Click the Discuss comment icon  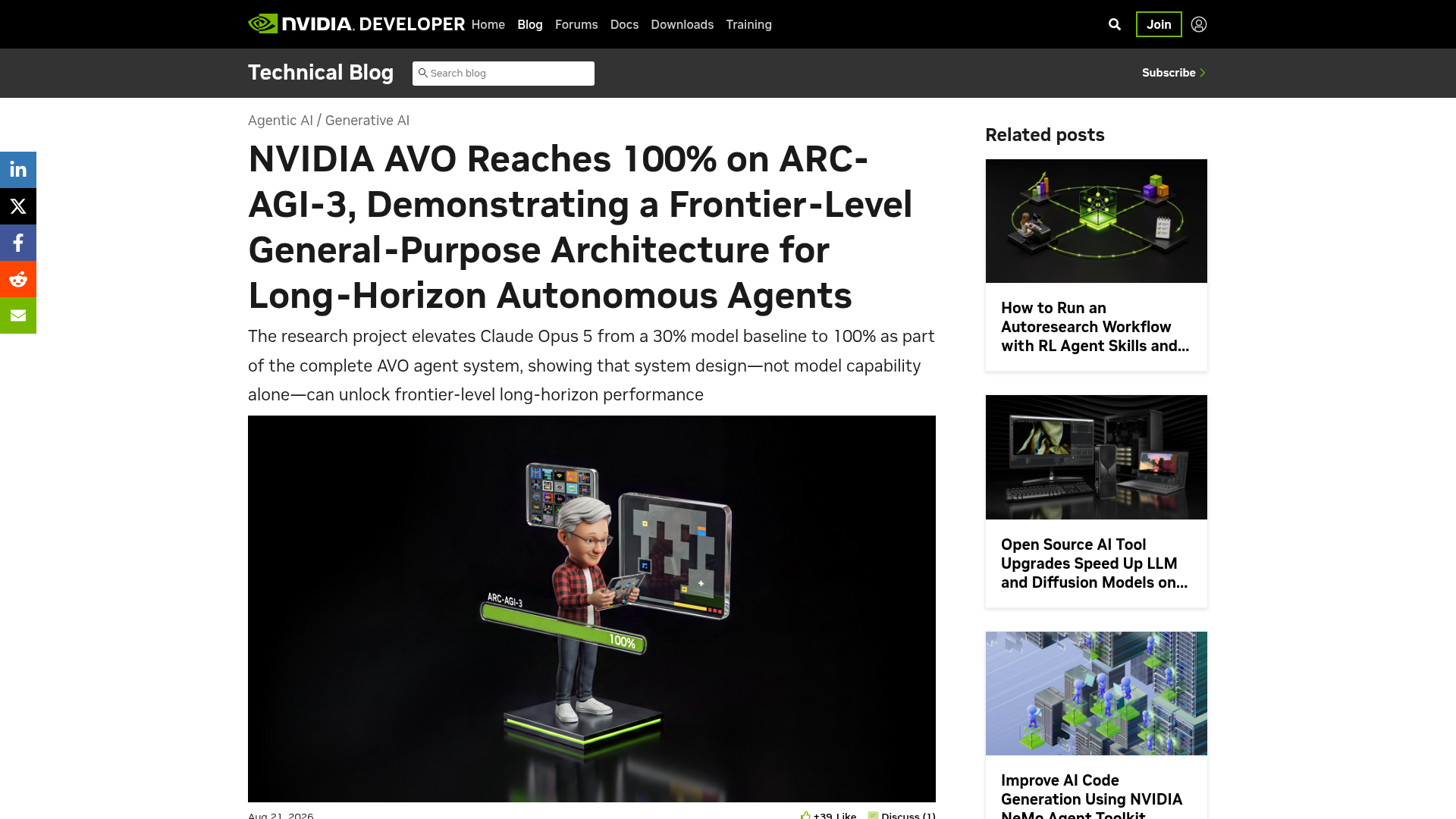pos(873,815)
